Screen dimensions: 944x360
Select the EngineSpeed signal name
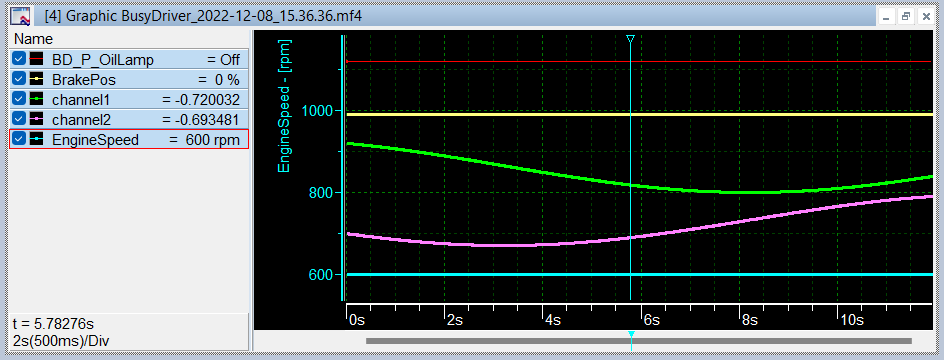point(95,140)
